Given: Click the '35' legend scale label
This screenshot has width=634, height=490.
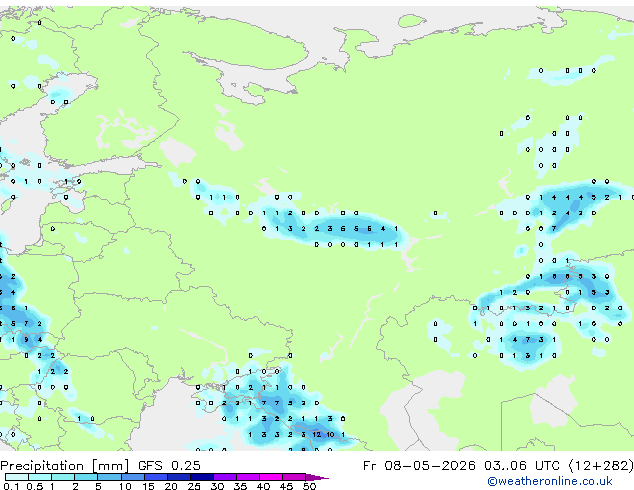Looking at the screenshot, I should click(x=240, y=486).
